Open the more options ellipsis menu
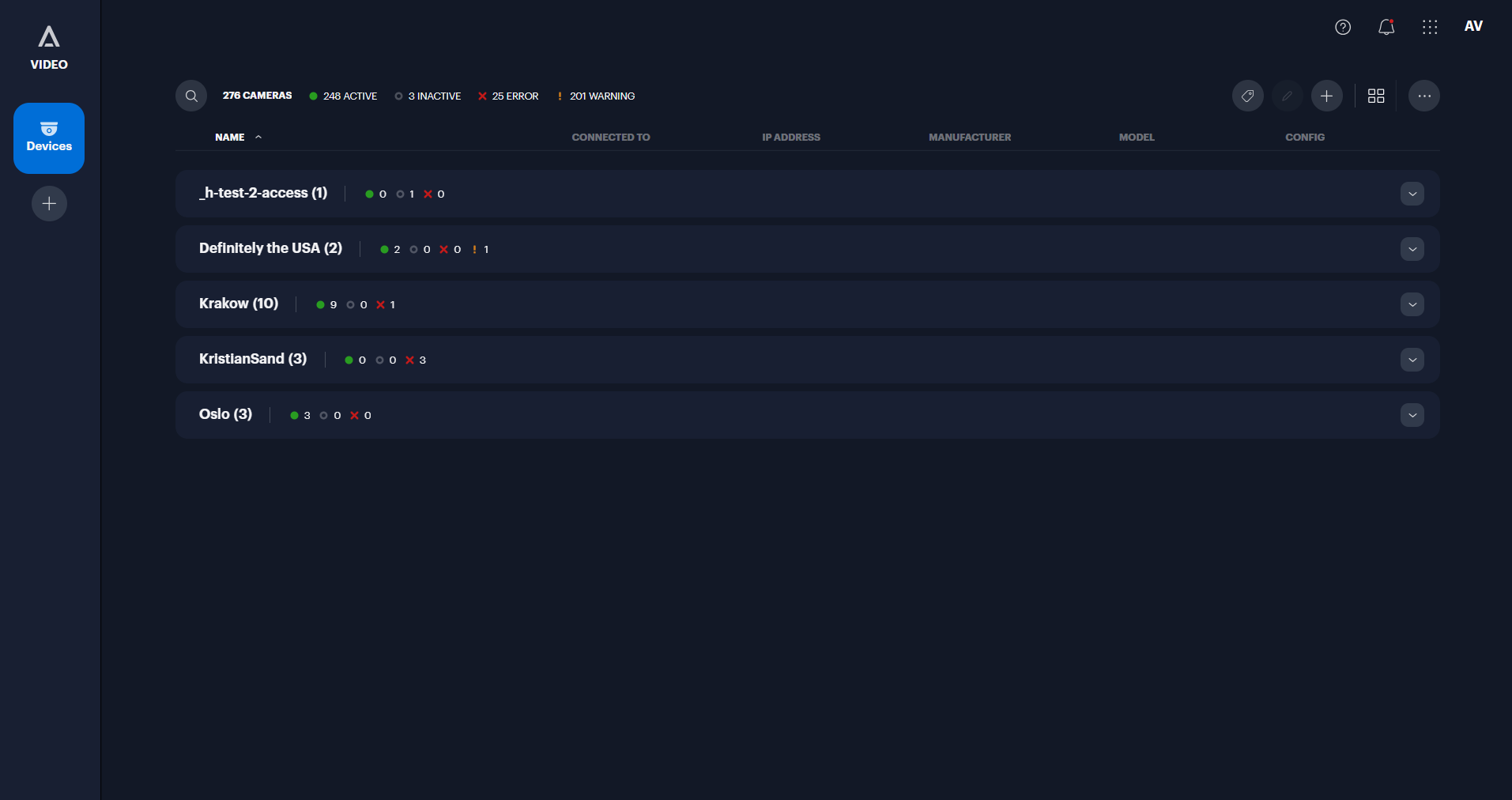 click(1424, 96)
